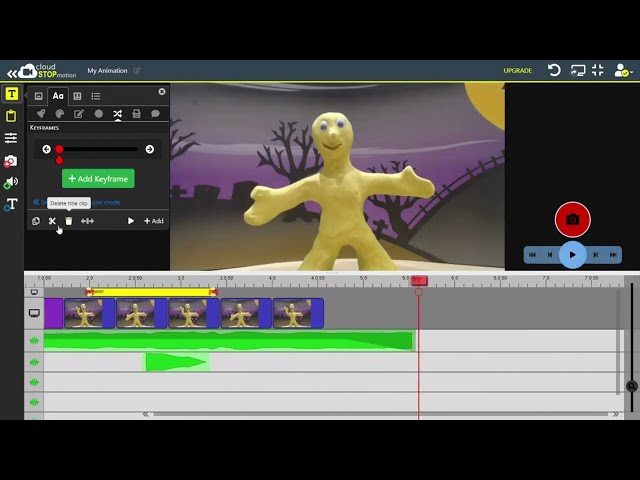Open the color palette sub-tab
This screenshot has height=480, width=640.
pyautogui.click(x=60, y=113)
